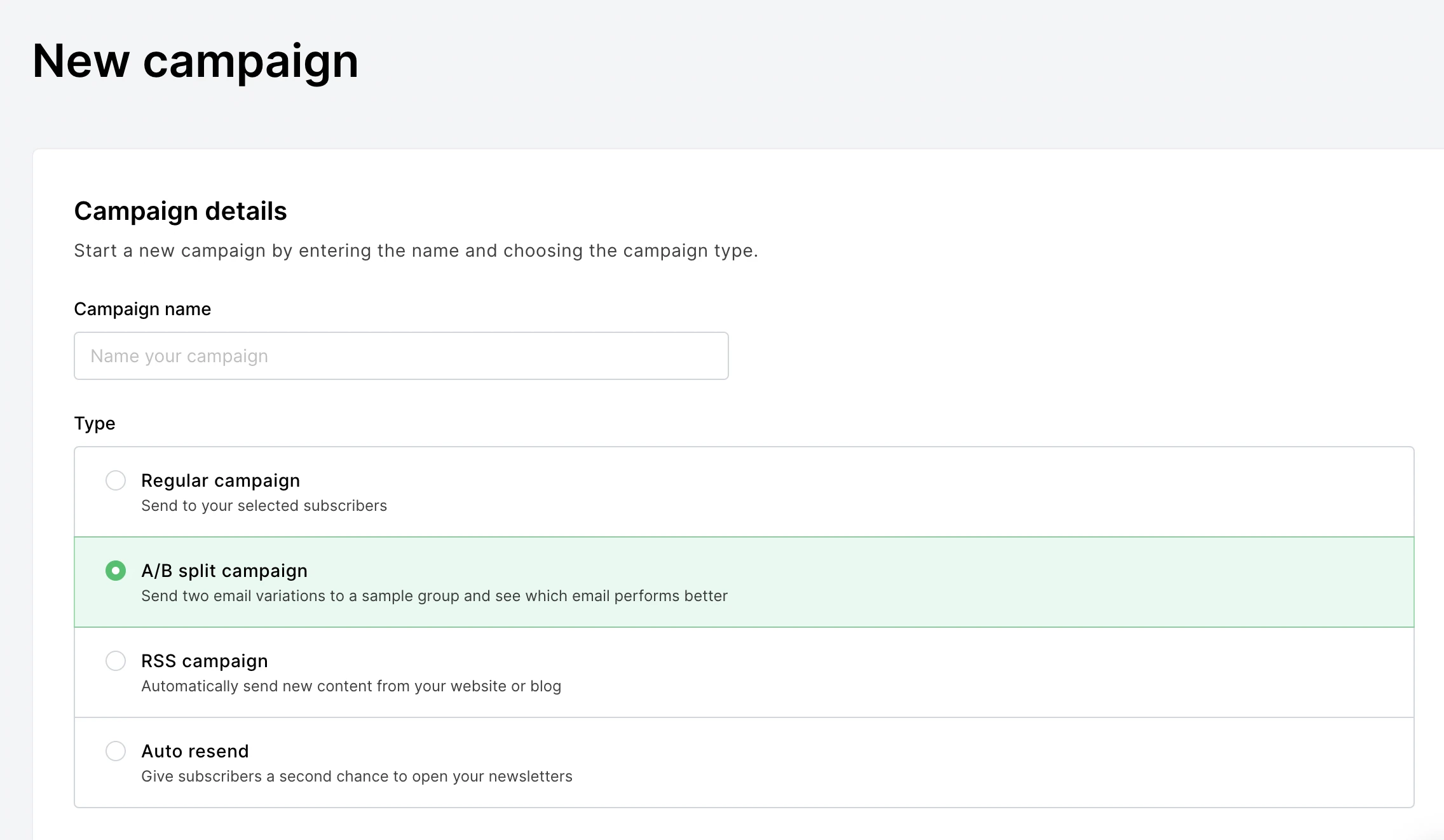This screenshot has width=1444, height=840.
Task: Click "Send to your selected subscribers" description
Action: click(264, 506)
